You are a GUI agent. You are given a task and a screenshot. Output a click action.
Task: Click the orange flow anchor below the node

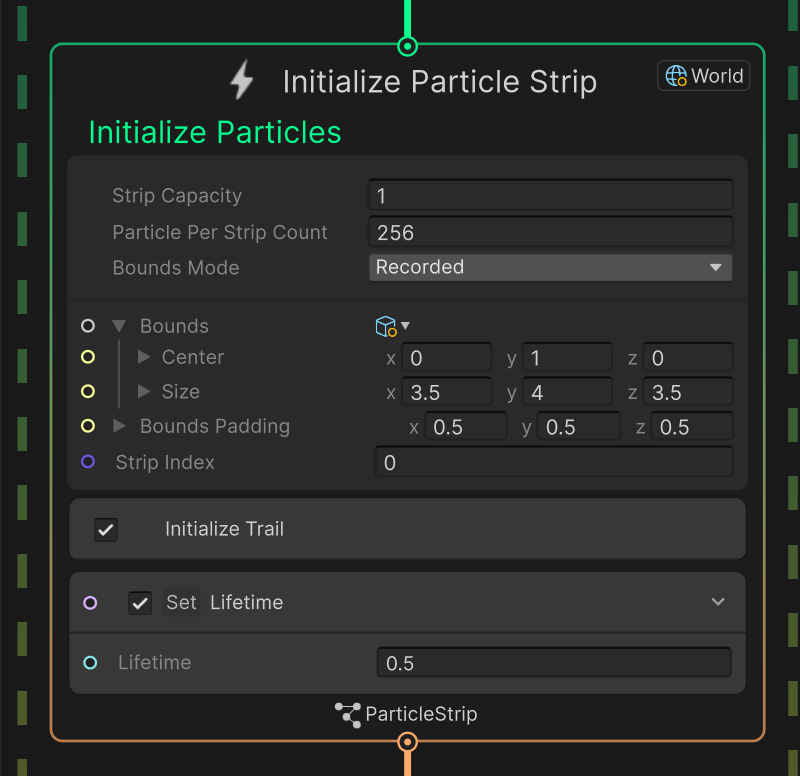click(x=407, y=741)
